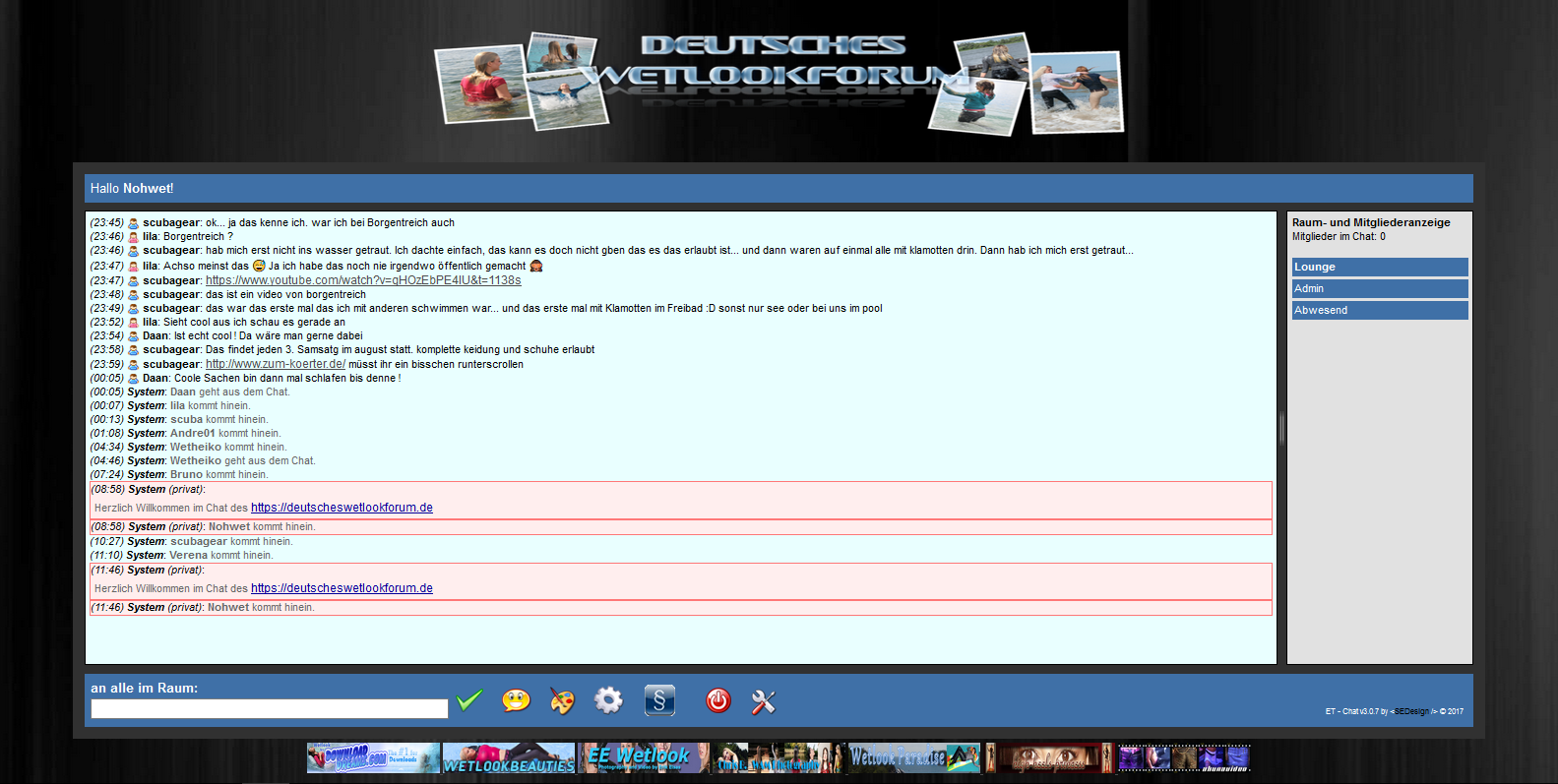The image size is (1558, 784).
Task: Click the red power logout icon
Action: [x=718, y=700]
